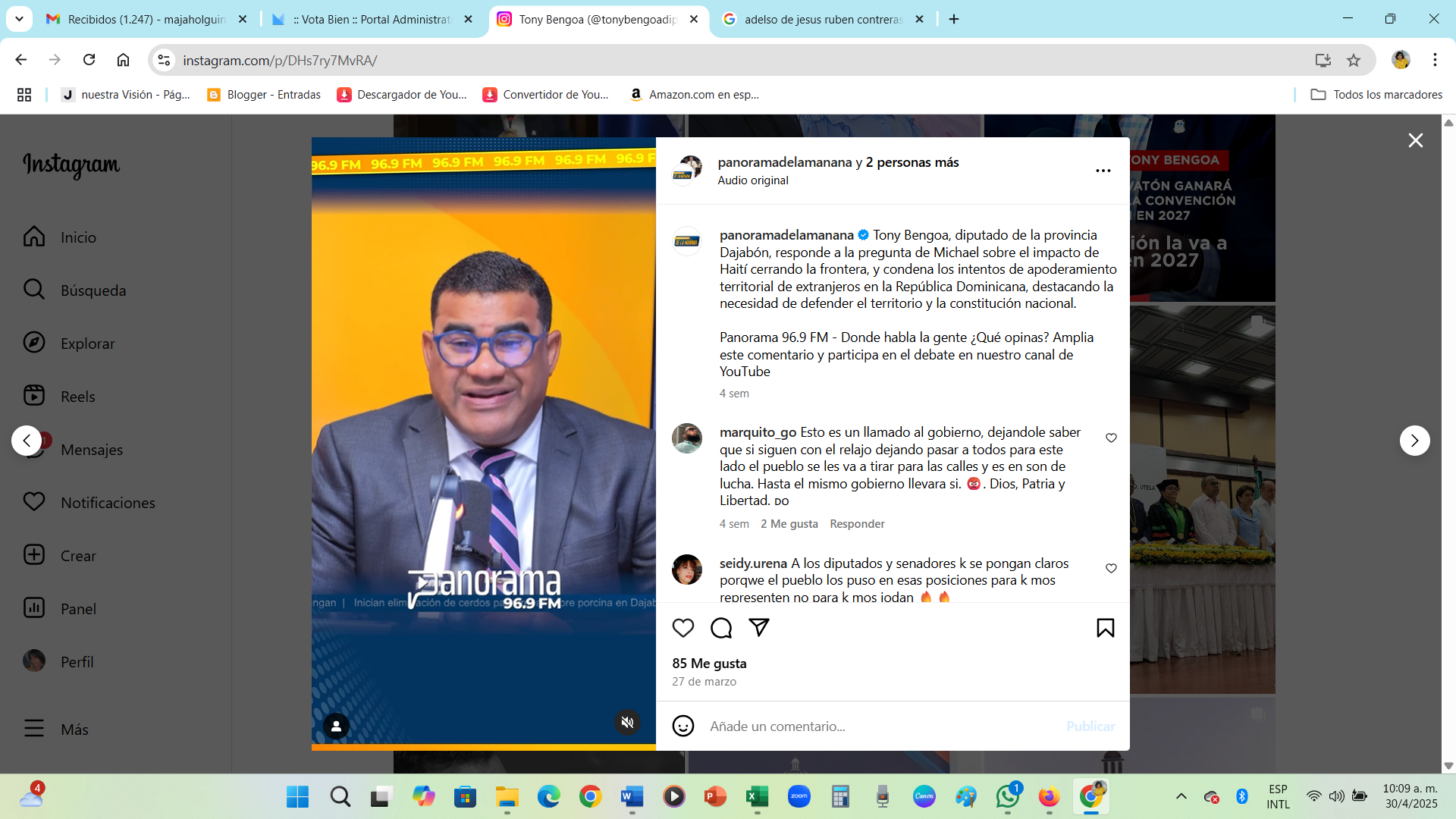This screenshot has height=819, width=1456.
Task: Open Tony Bengoa post thumbnail behind overlay
Action: click(x=1202, y=209)
